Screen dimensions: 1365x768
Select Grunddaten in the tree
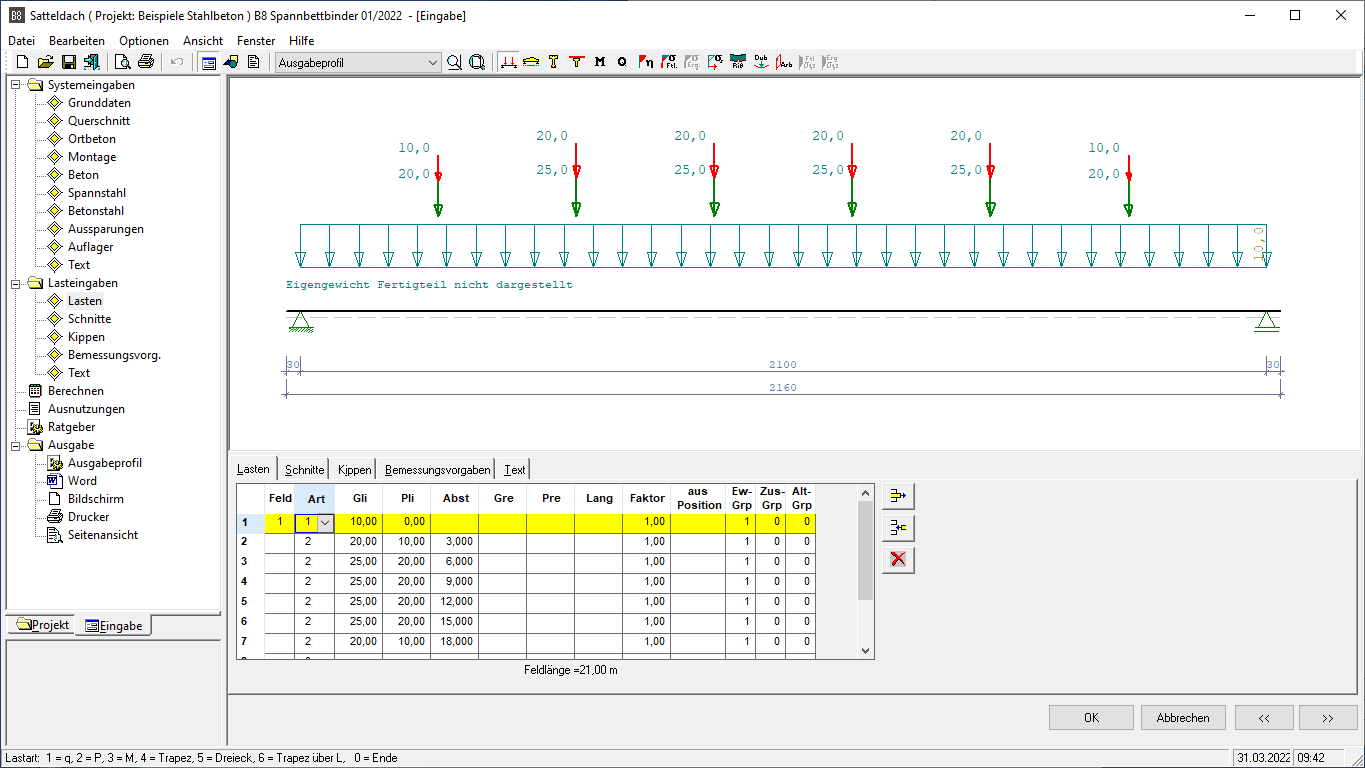[x=99, y=103]
